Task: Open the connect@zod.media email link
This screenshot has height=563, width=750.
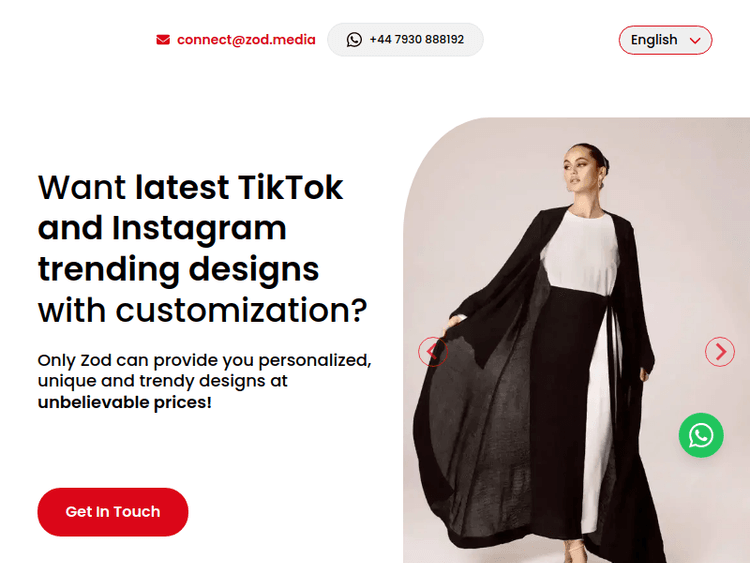Action: [x=246, y=40]
